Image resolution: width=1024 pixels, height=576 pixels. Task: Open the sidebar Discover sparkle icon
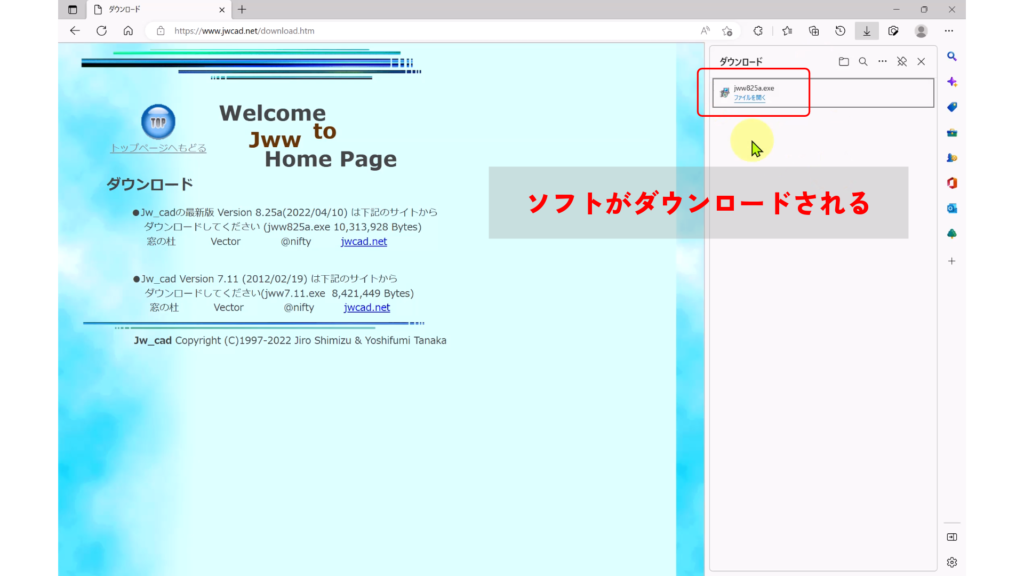952,82
